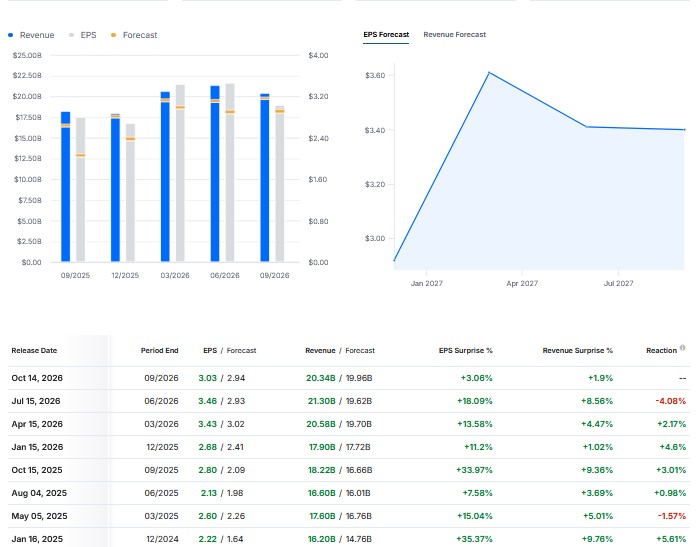Click the 2.22 EPS figure

[x=208, y=539]
